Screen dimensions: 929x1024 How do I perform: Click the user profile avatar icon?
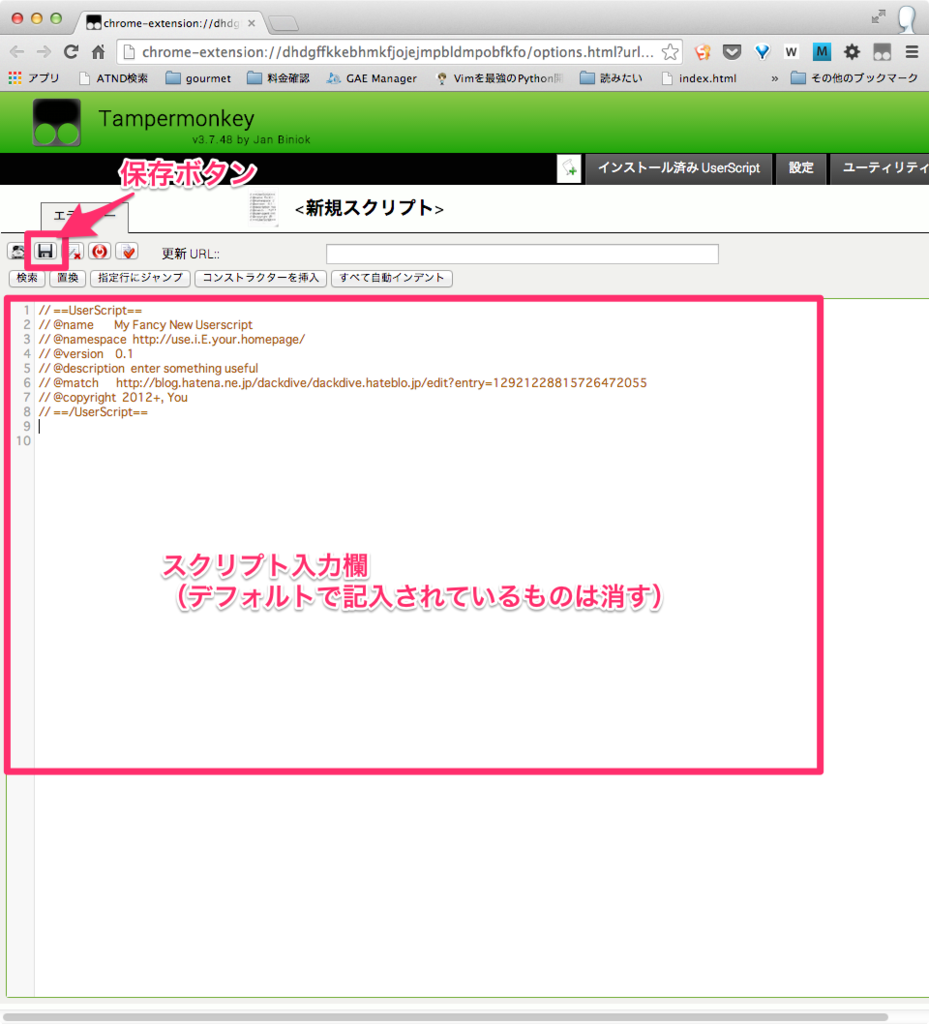click(x=907, y=18)
